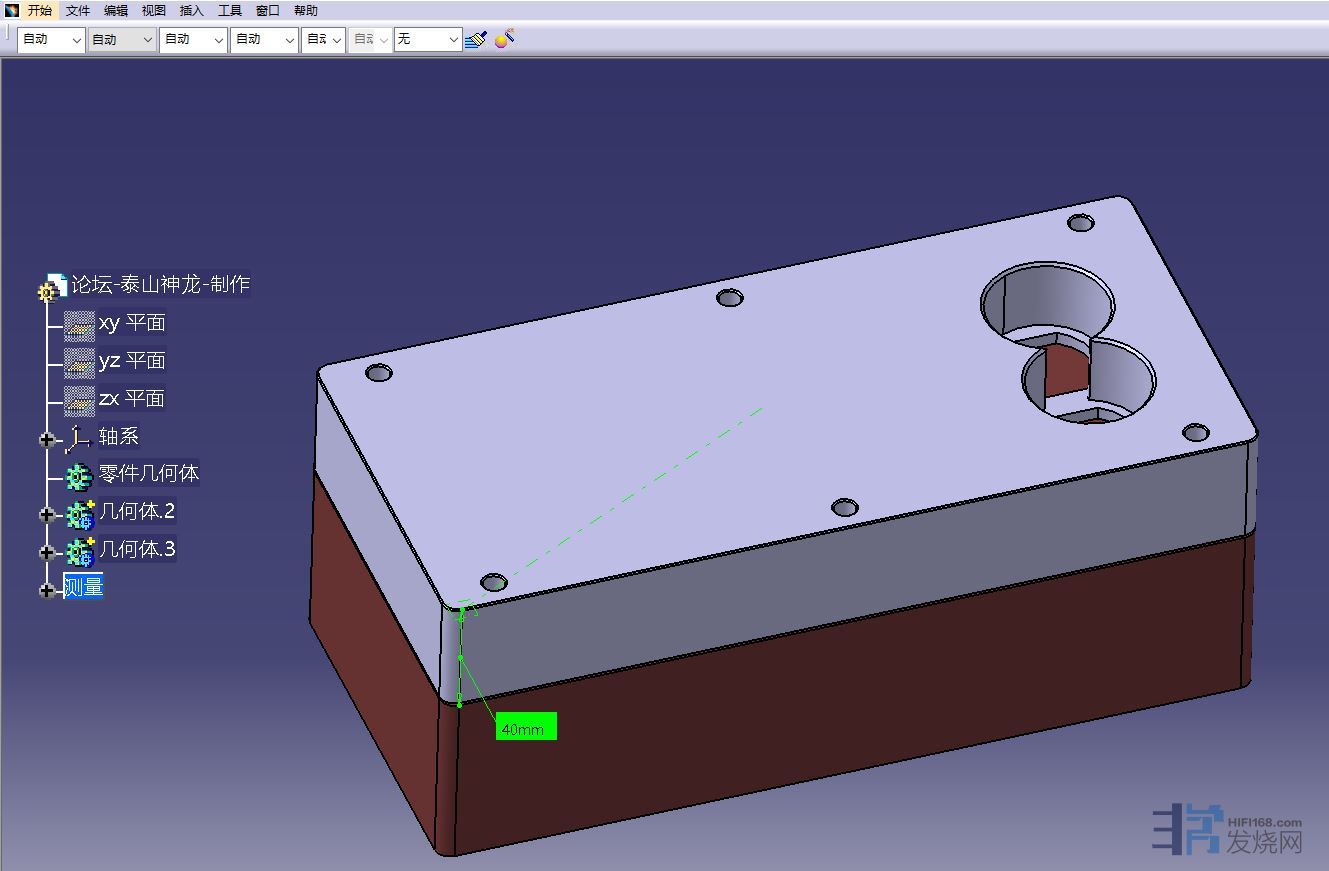Click the CATIA application logo icon
The image size is (1329, 871).
[x=12, y=10]
